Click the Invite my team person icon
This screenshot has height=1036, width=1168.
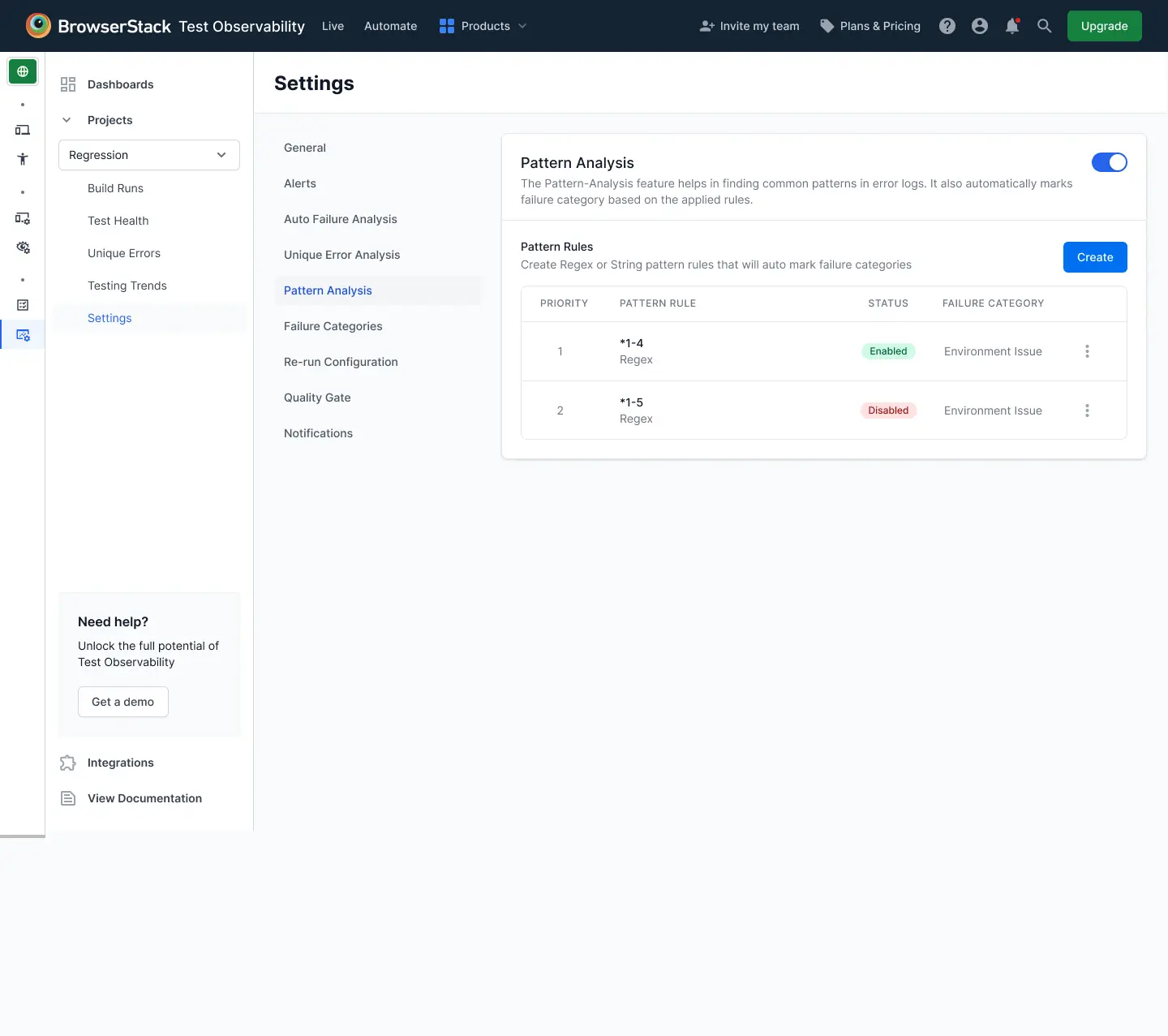click(706, 26)
